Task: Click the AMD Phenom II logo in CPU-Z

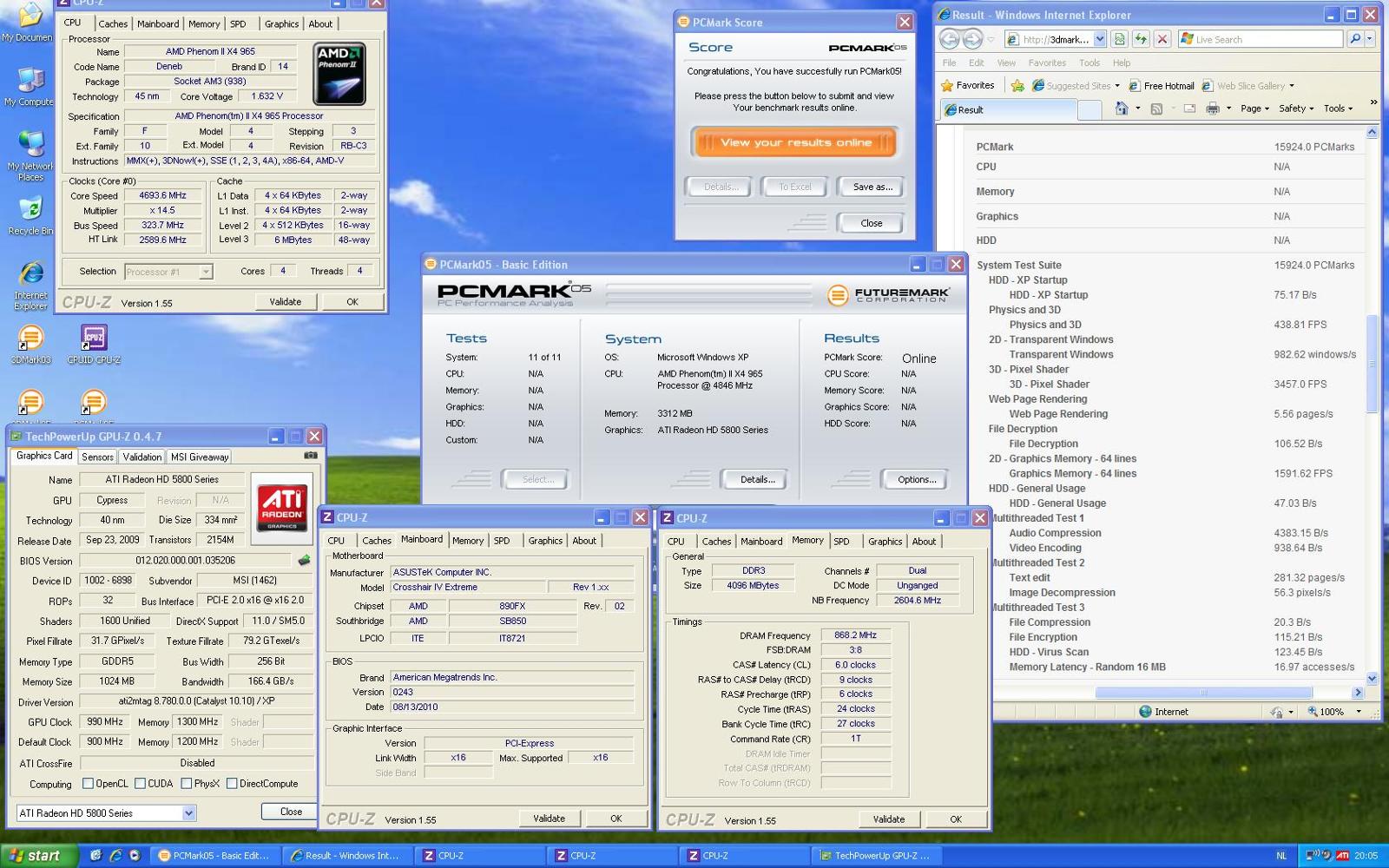Action: click(339, 74)
